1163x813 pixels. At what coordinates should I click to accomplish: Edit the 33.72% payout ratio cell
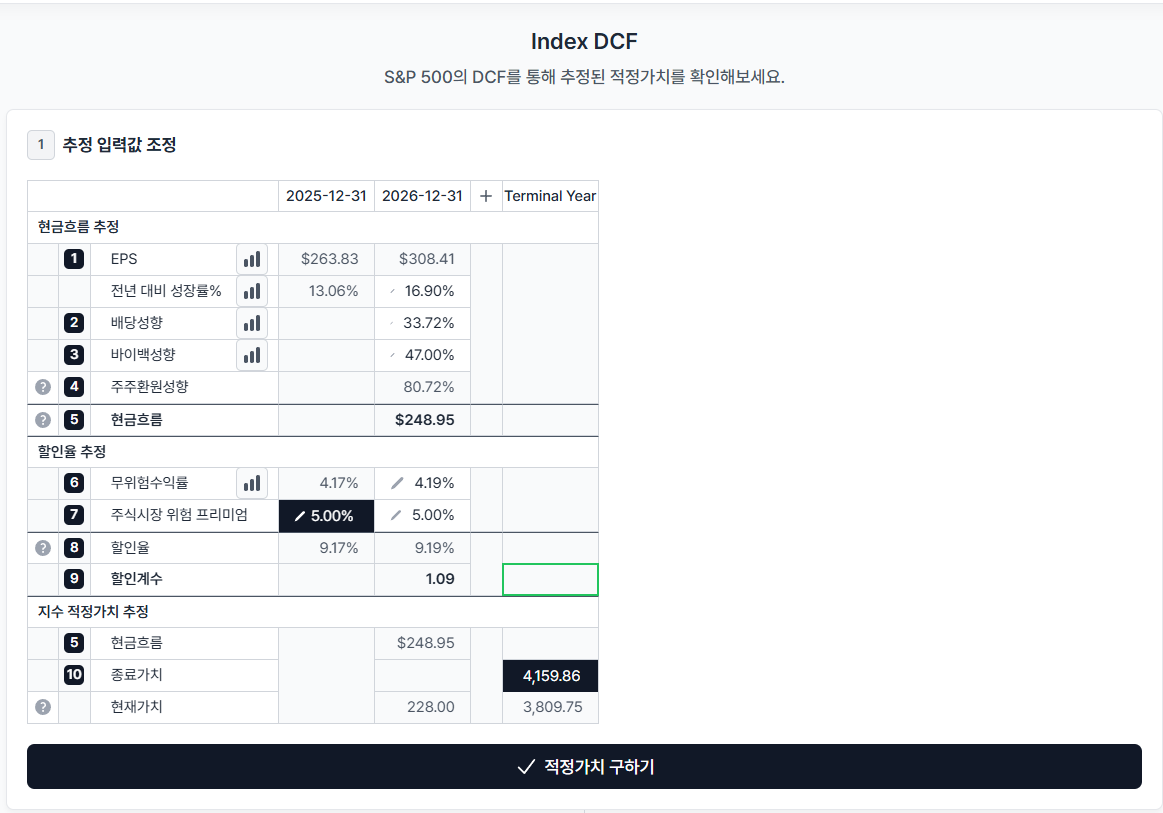point(422,323)
